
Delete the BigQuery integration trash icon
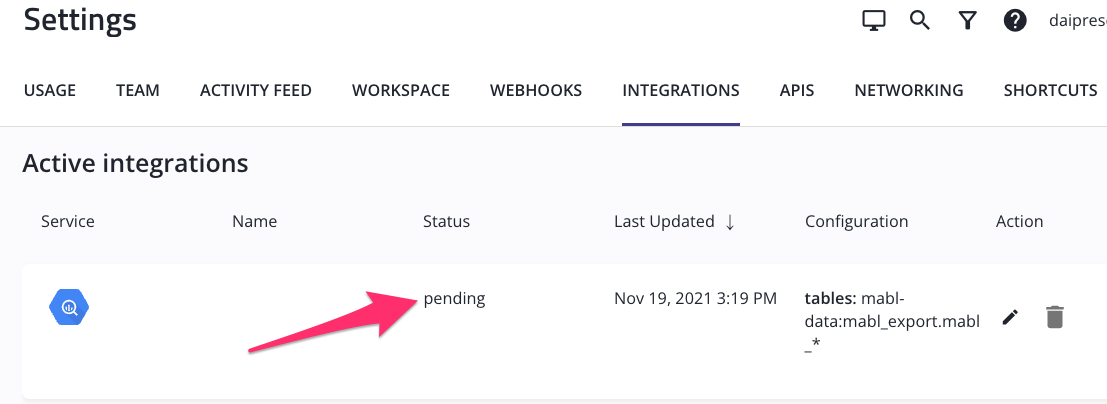1054,317
